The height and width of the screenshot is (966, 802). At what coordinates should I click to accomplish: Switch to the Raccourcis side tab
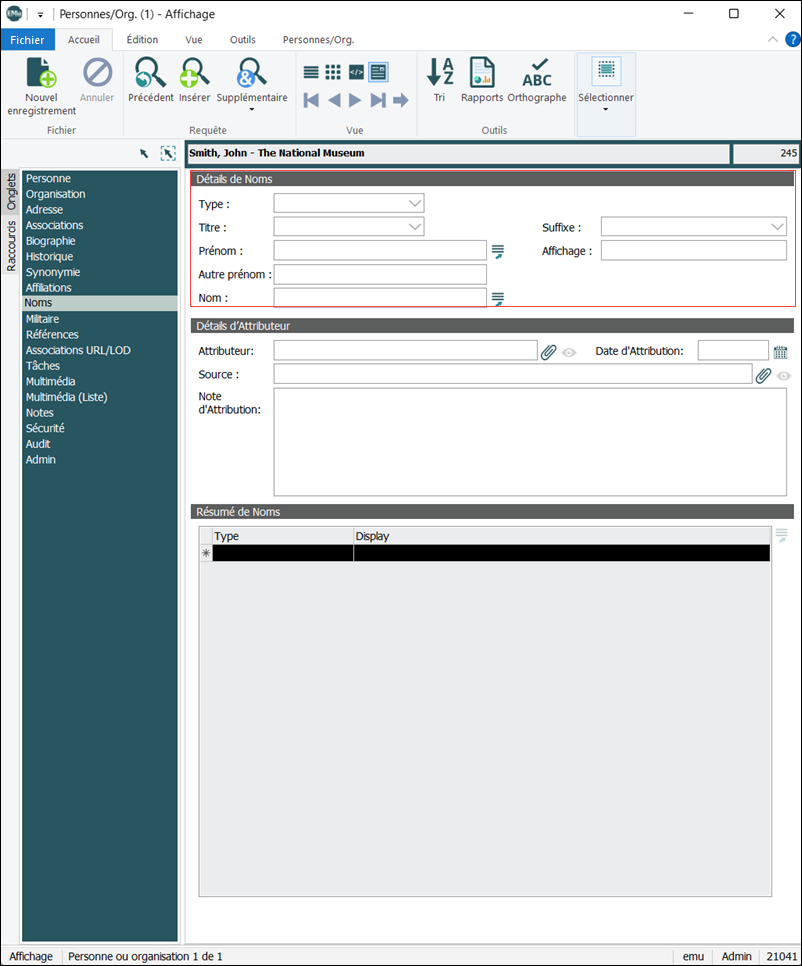pyautogui.click(x=11, y=246)
